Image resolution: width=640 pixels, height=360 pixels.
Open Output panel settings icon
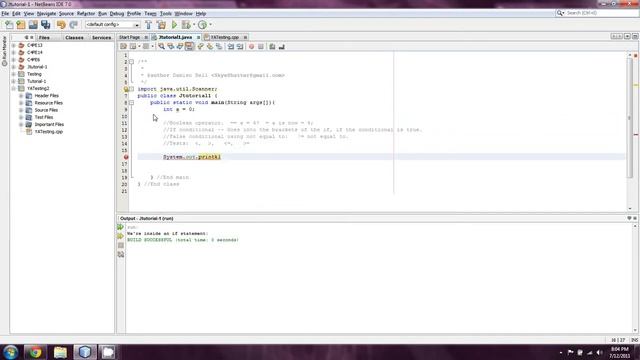click(120, 254)
